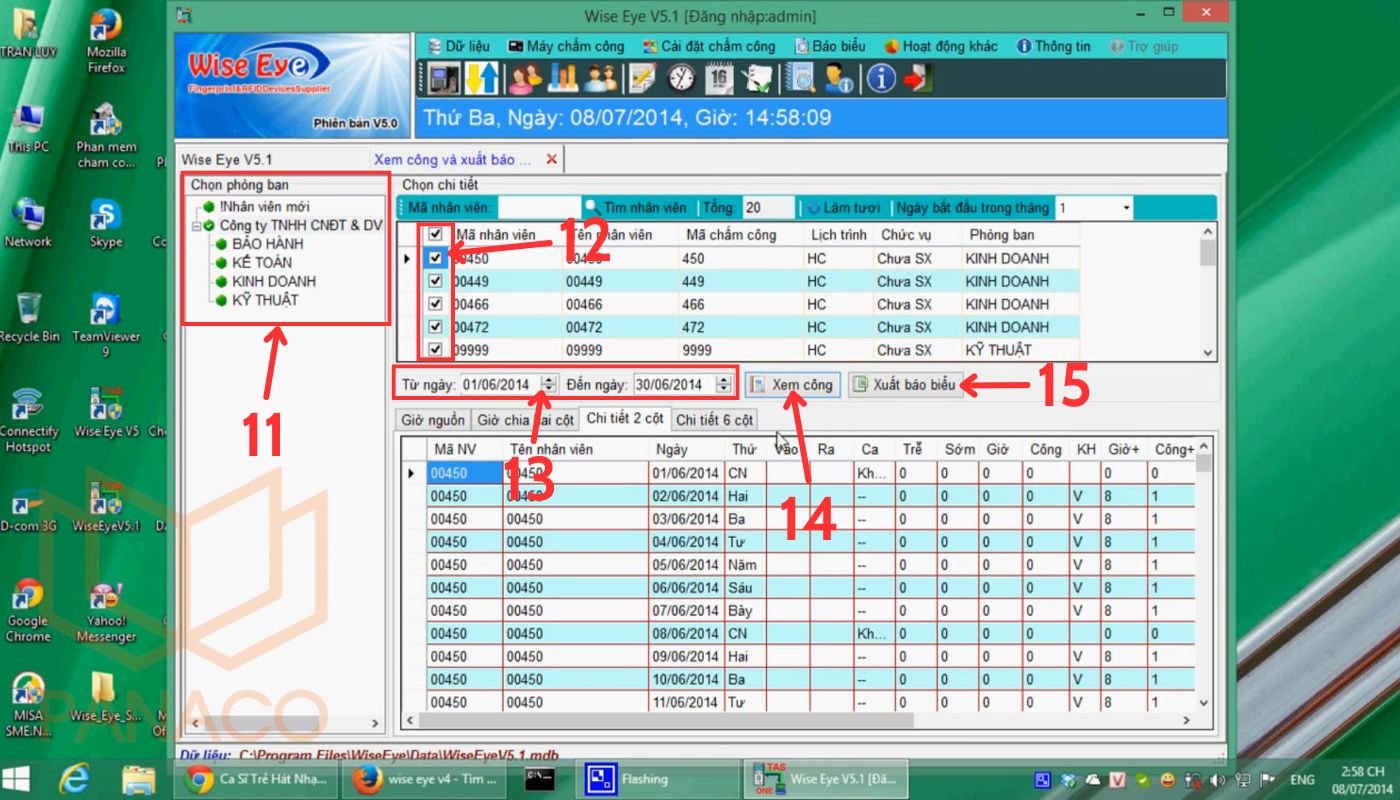This screenshot has width=1400, height=800.
Task: Select the Chi tiết 2 cột tab
Action: click(x=624, y=419)
